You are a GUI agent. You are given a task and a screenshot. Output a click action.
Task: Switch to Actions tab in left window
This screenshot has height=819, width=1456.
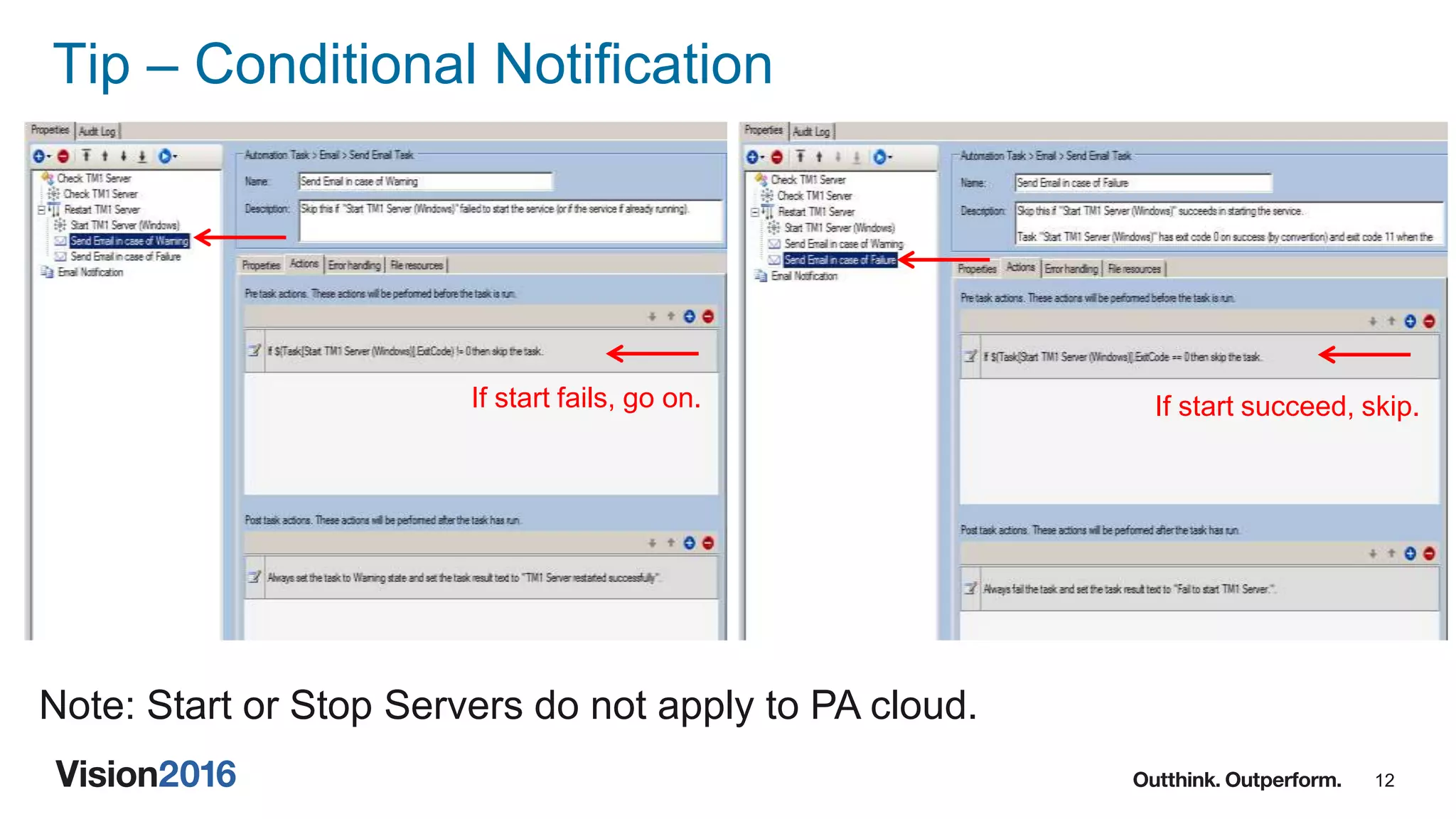(x=304, y=264)
